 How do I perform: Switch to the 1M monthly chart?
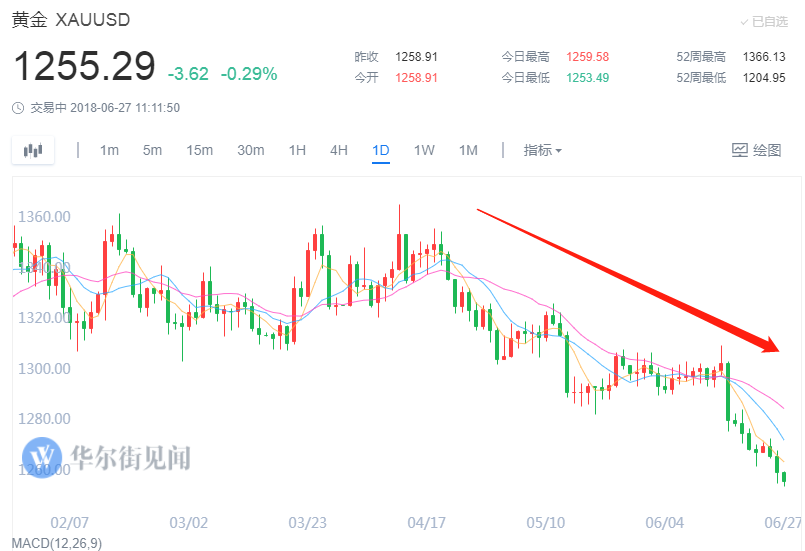point(468,150)
